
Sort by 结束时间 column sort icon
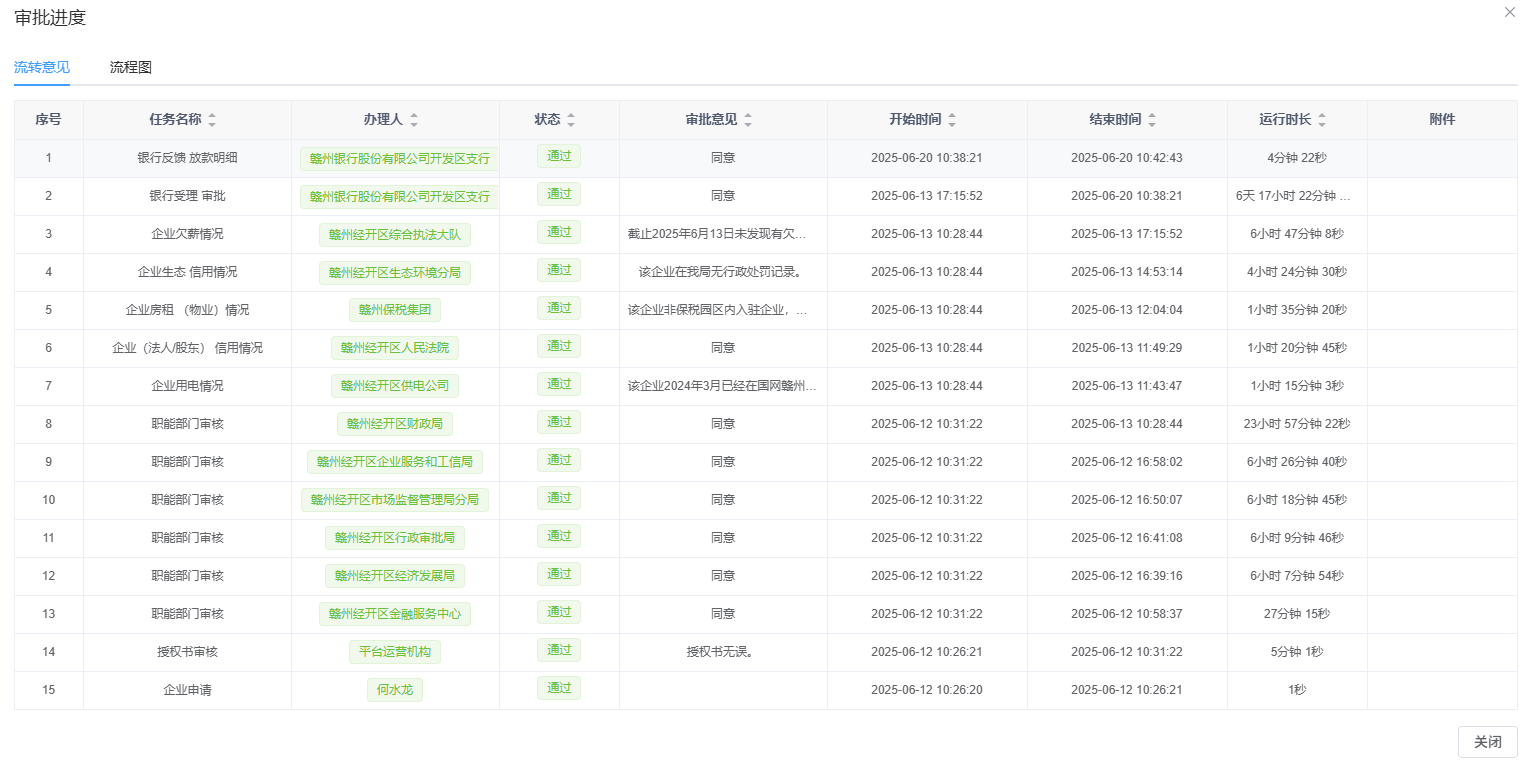(1152, 120)
